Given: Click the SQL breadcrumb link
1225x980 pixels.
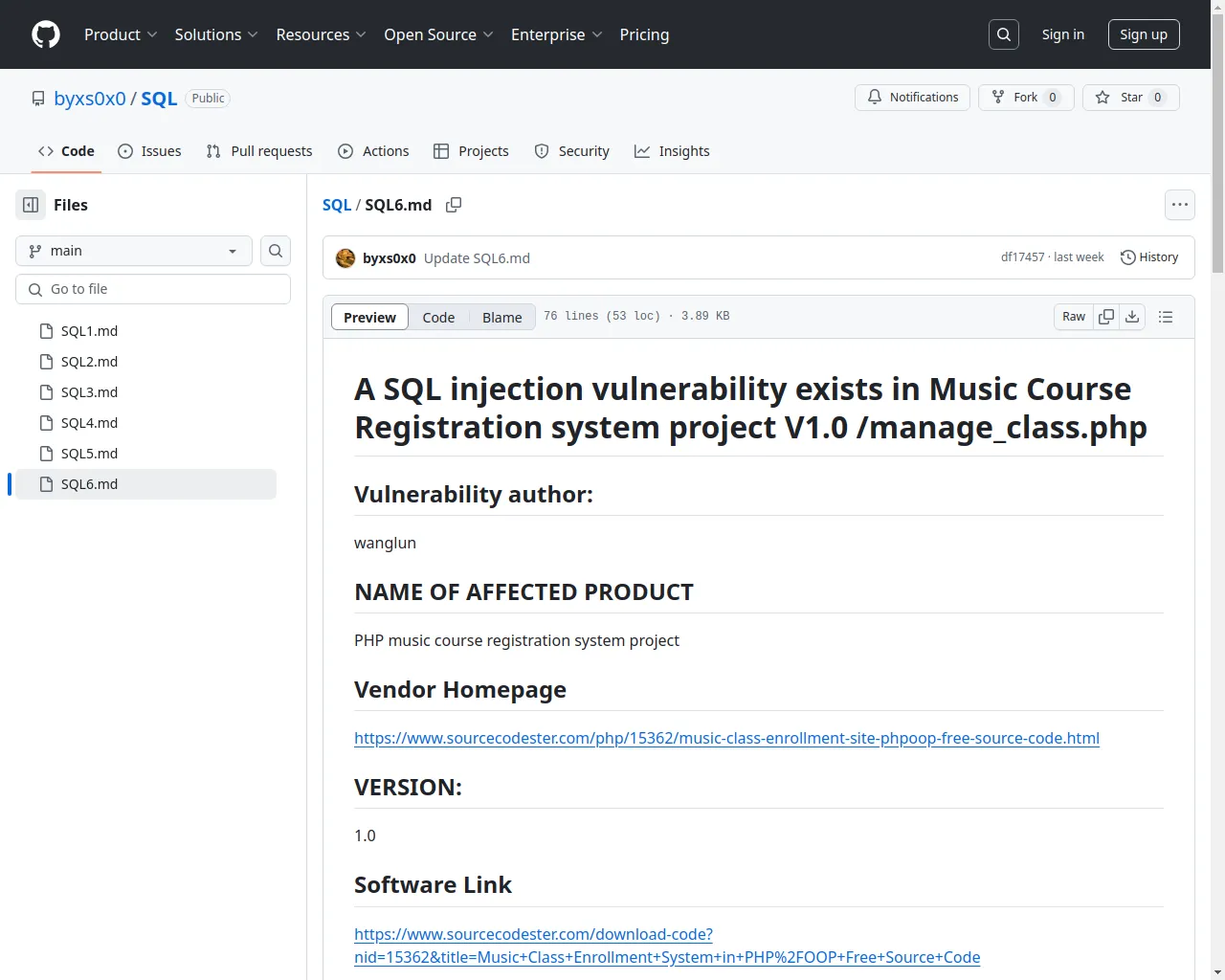Looking at the screenshot, I should 337,205.
